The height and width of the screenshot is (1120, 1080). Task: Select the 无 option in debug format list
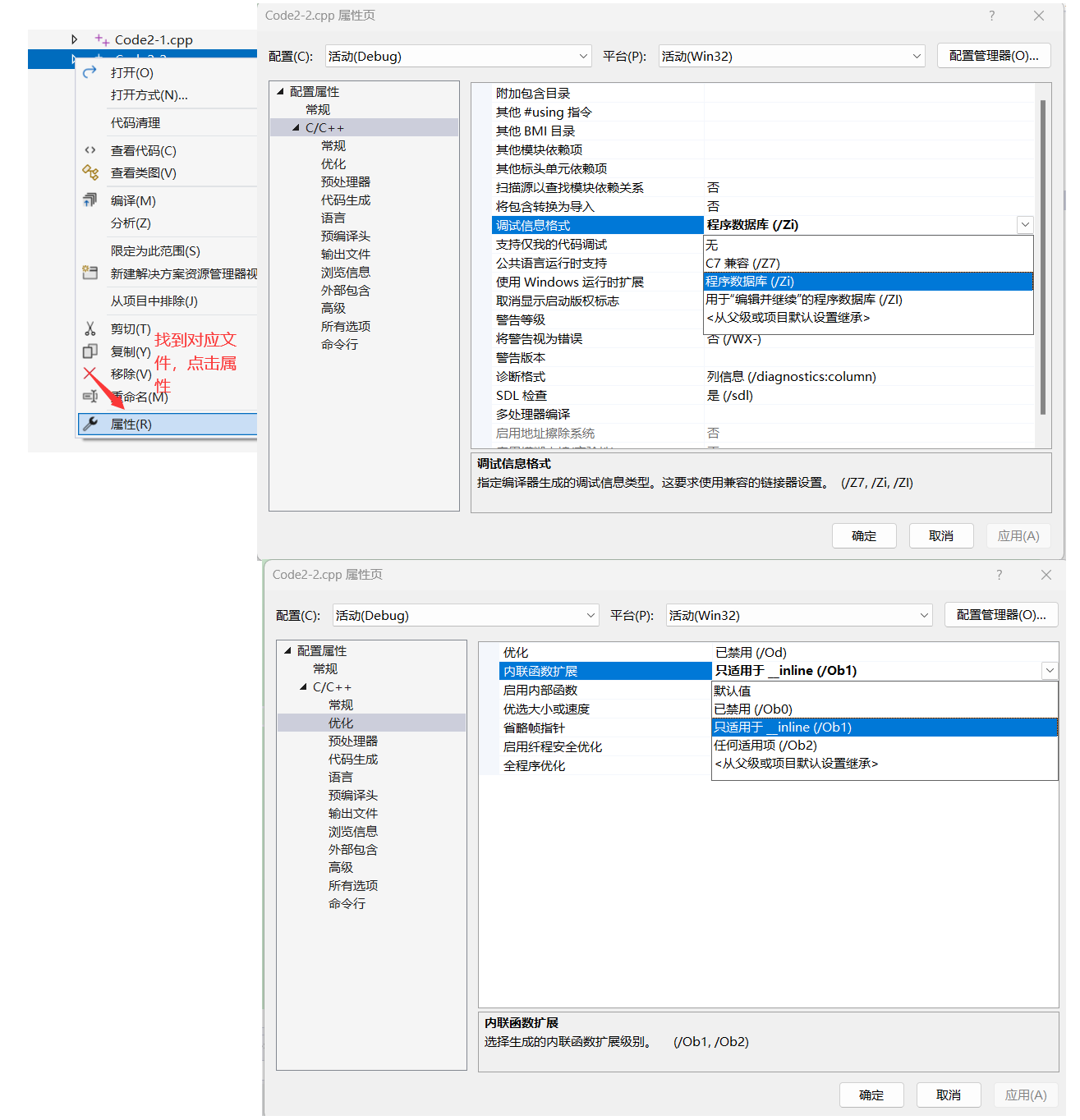coord(868,245)
